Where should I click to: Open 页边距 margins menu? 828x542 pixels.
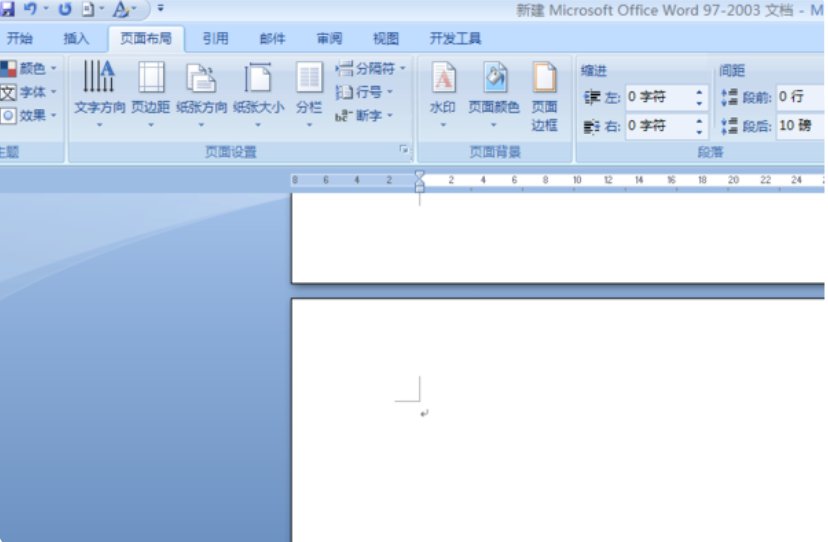(x=150, y=94)
